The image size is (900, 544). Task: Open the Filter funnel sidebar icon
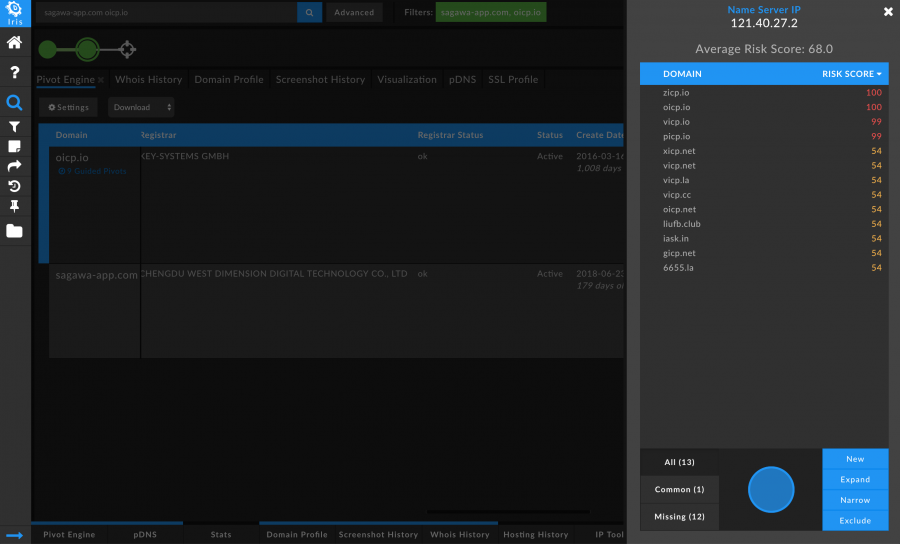point(14,127)
